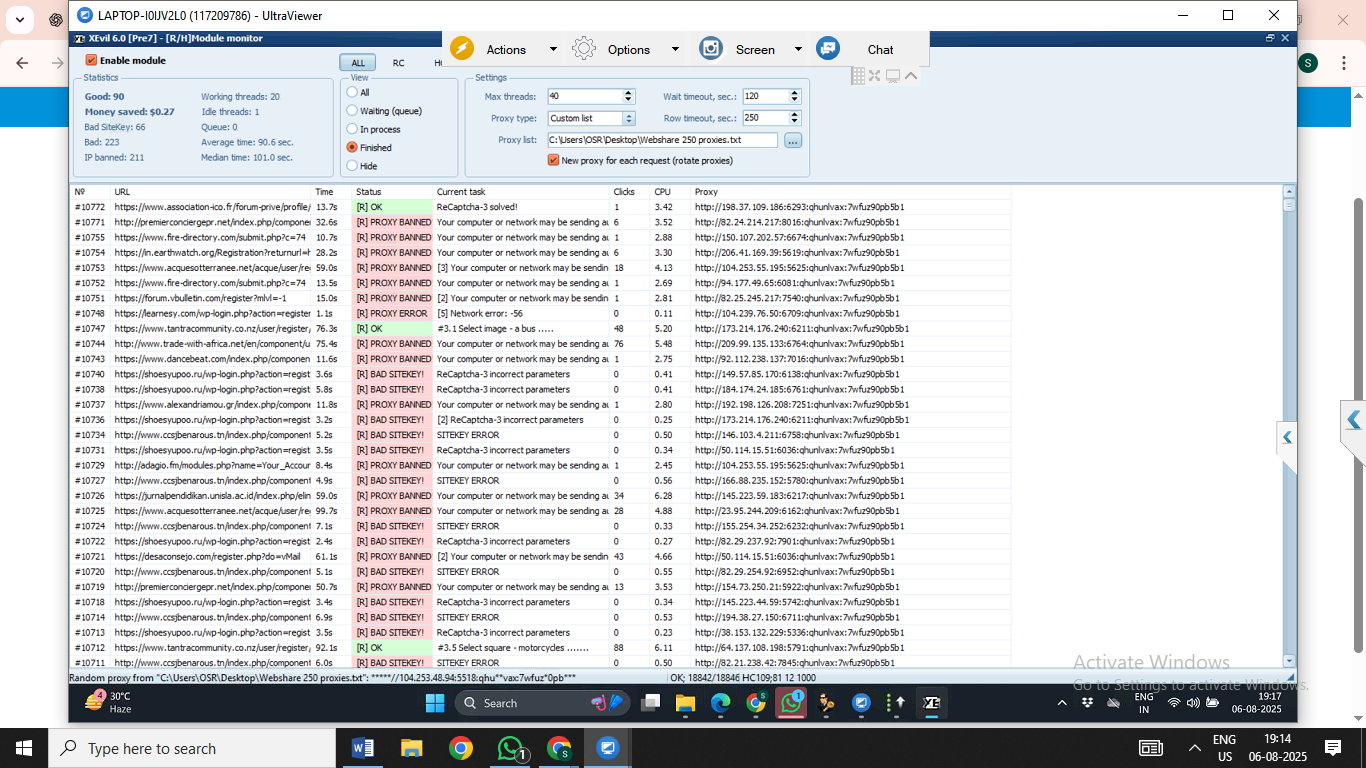Screen dimensions: 1366x768
Task: Collapse the UltraViewer toolbar with the up chevron
Action: [x=911, y=76]
